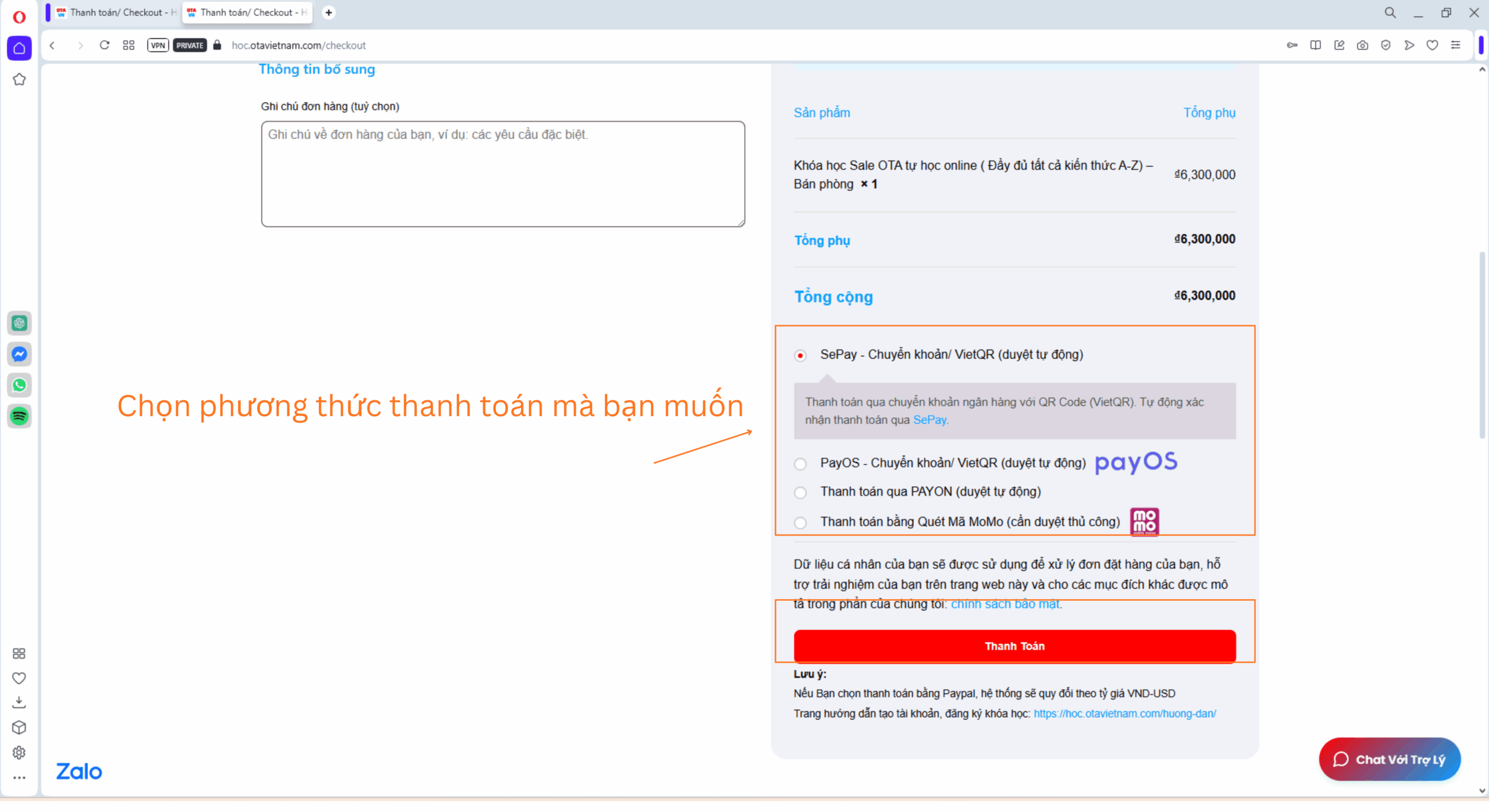Open a new browser tab

point(329,12)
